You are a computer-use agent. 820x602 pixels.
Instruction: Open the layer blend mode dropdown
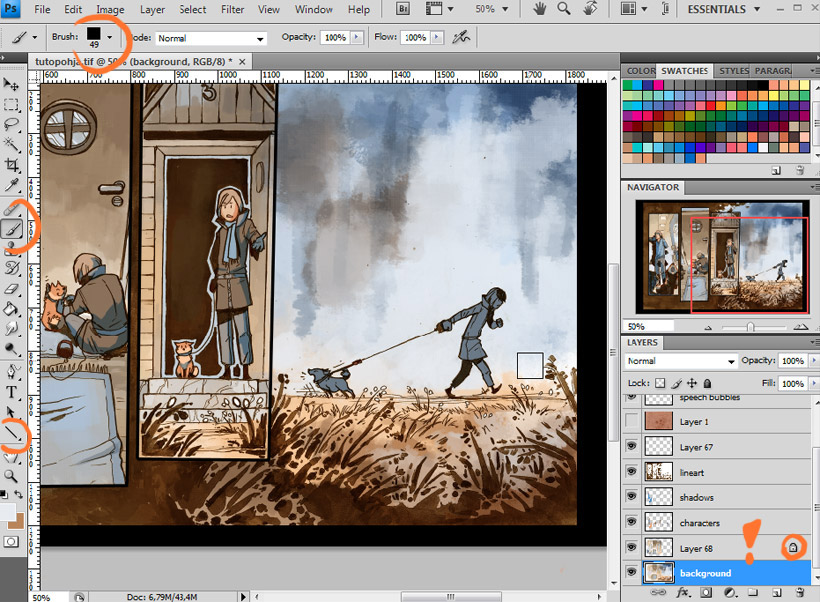(680, 361)
